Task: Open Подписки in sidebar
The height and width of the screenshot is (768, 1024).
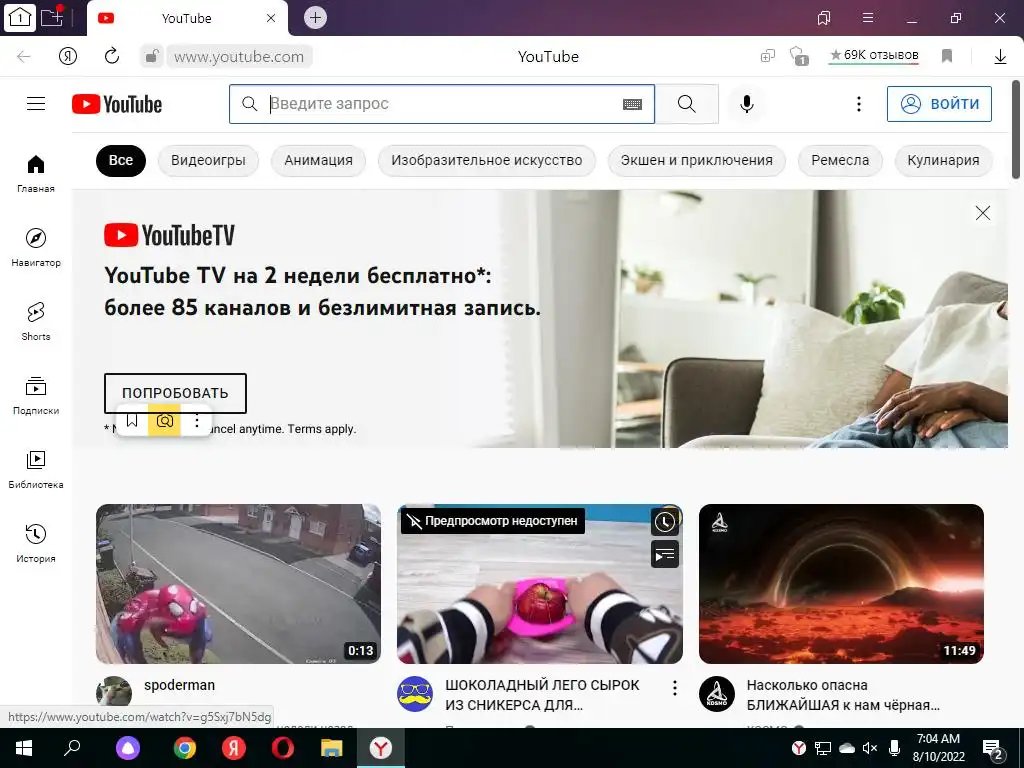Action: pos(36,396)
